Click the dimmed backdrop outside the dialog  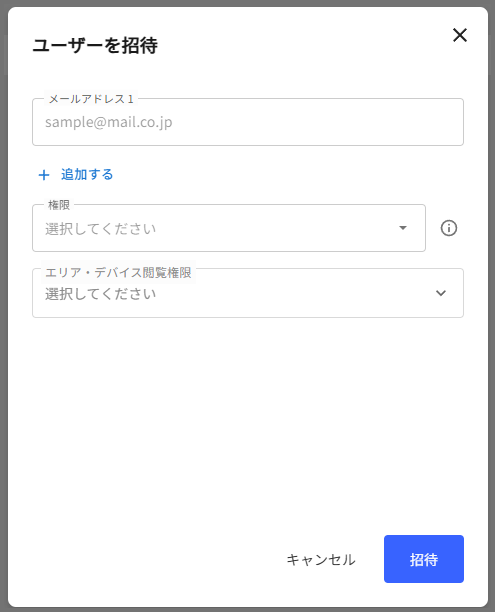4,306
